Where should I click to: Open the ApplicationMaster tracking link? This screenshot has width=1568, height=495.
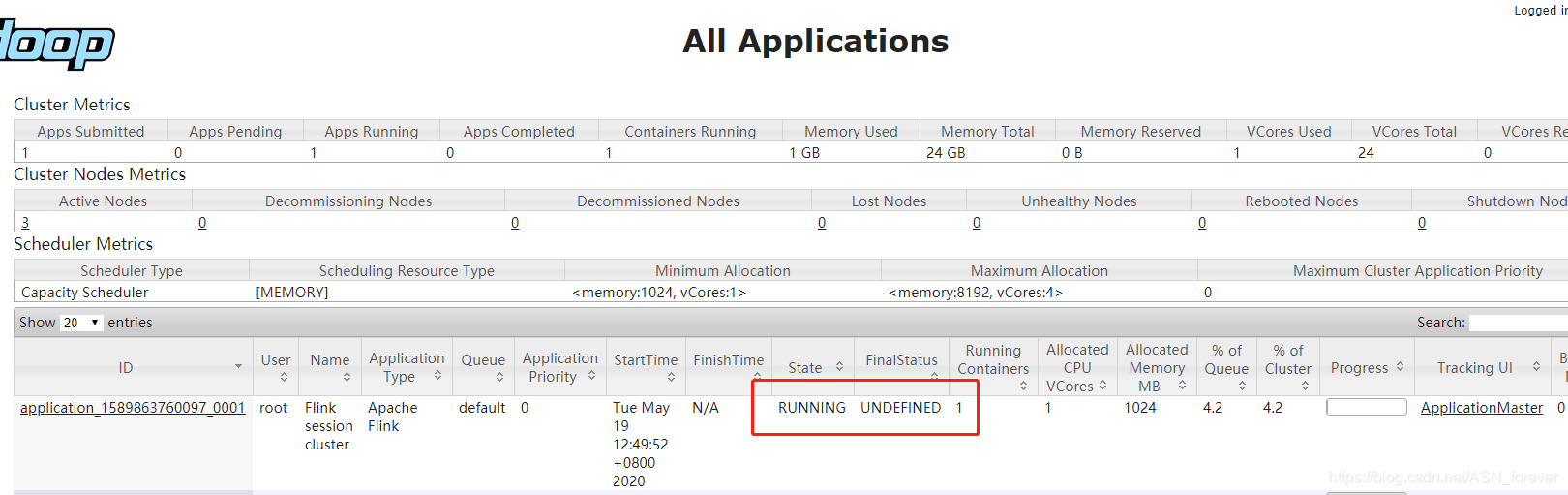(1482, 408)
